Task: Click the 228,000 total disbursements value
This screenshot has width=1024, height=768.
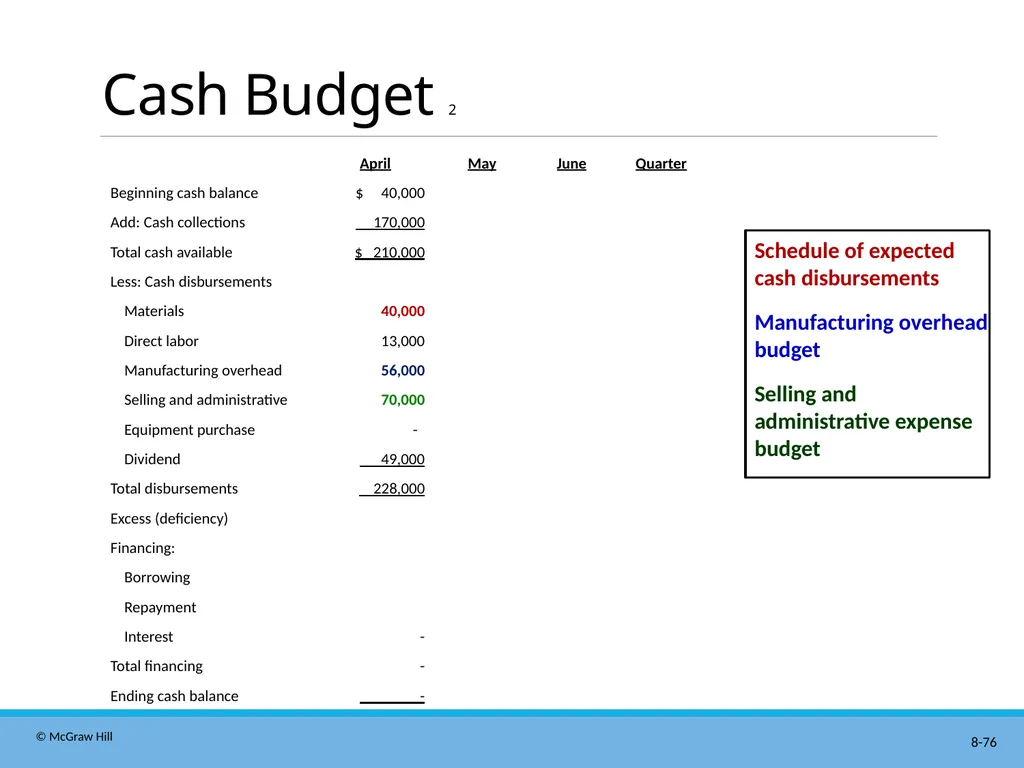Action: tap(398, 489)
